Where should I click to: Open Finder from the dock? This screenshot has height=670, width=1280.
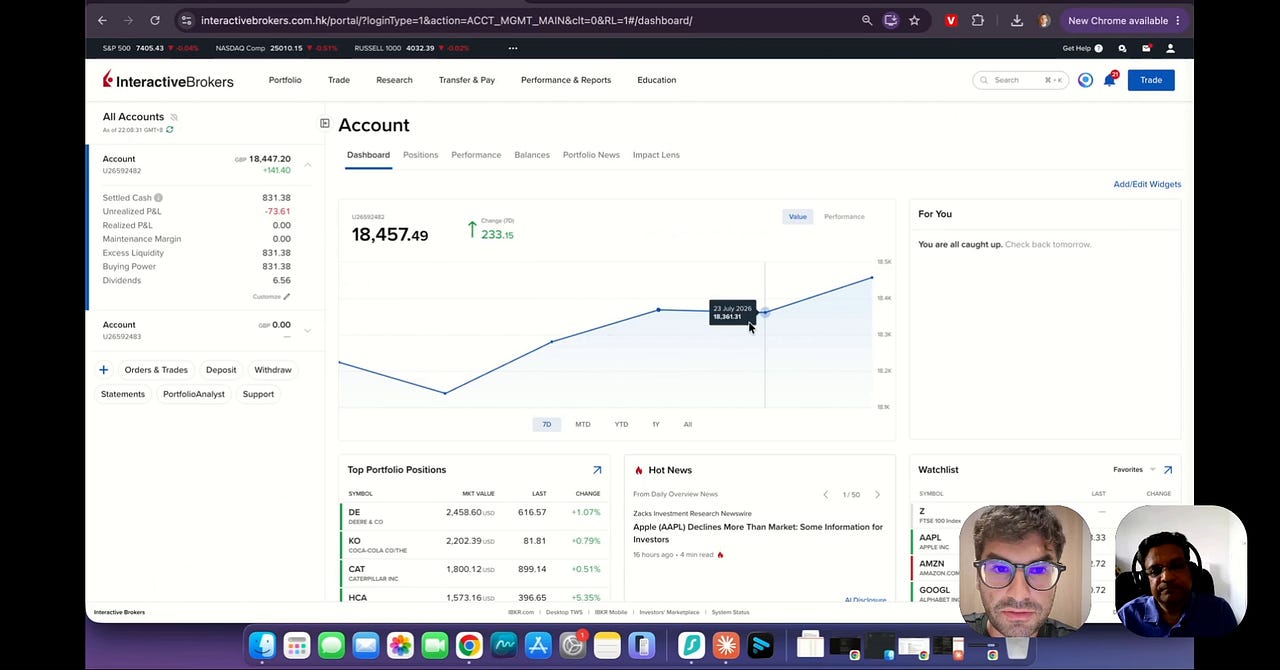(262, 646)
